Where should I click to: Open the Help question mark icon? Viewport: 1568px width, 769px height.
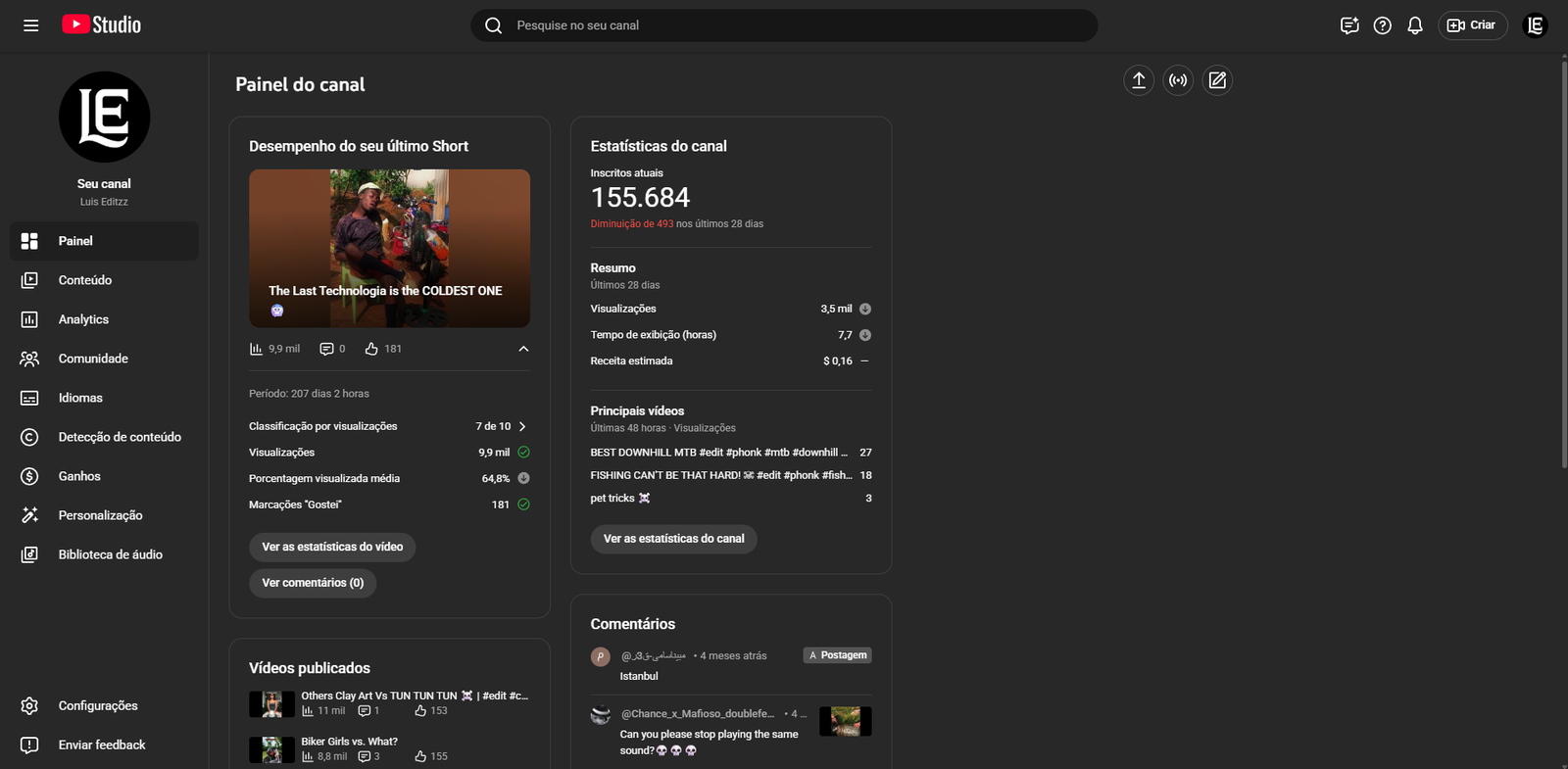click(x=1382, y=25)
